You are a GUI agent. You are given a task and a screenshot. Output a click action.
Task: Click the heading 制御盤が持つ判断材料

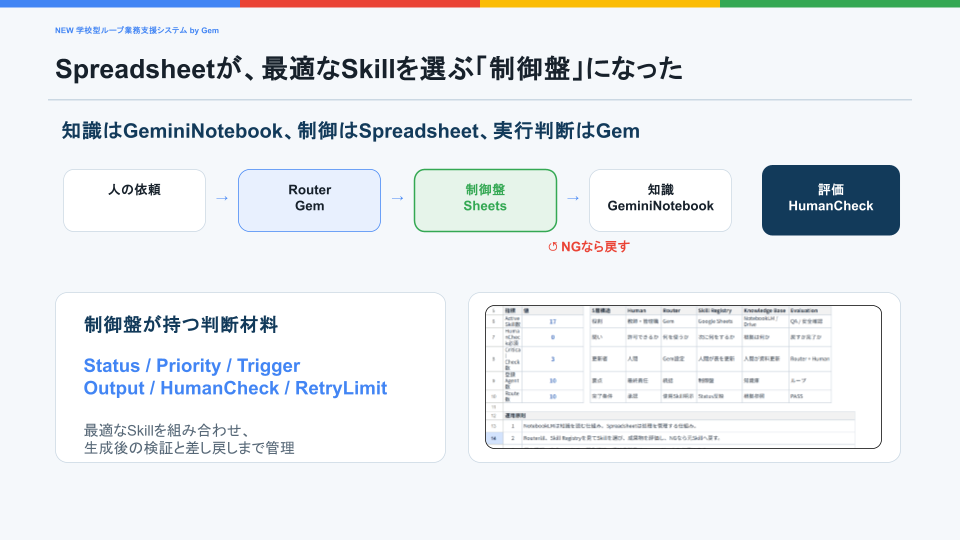pyautogui.click(x=181, y=324)
